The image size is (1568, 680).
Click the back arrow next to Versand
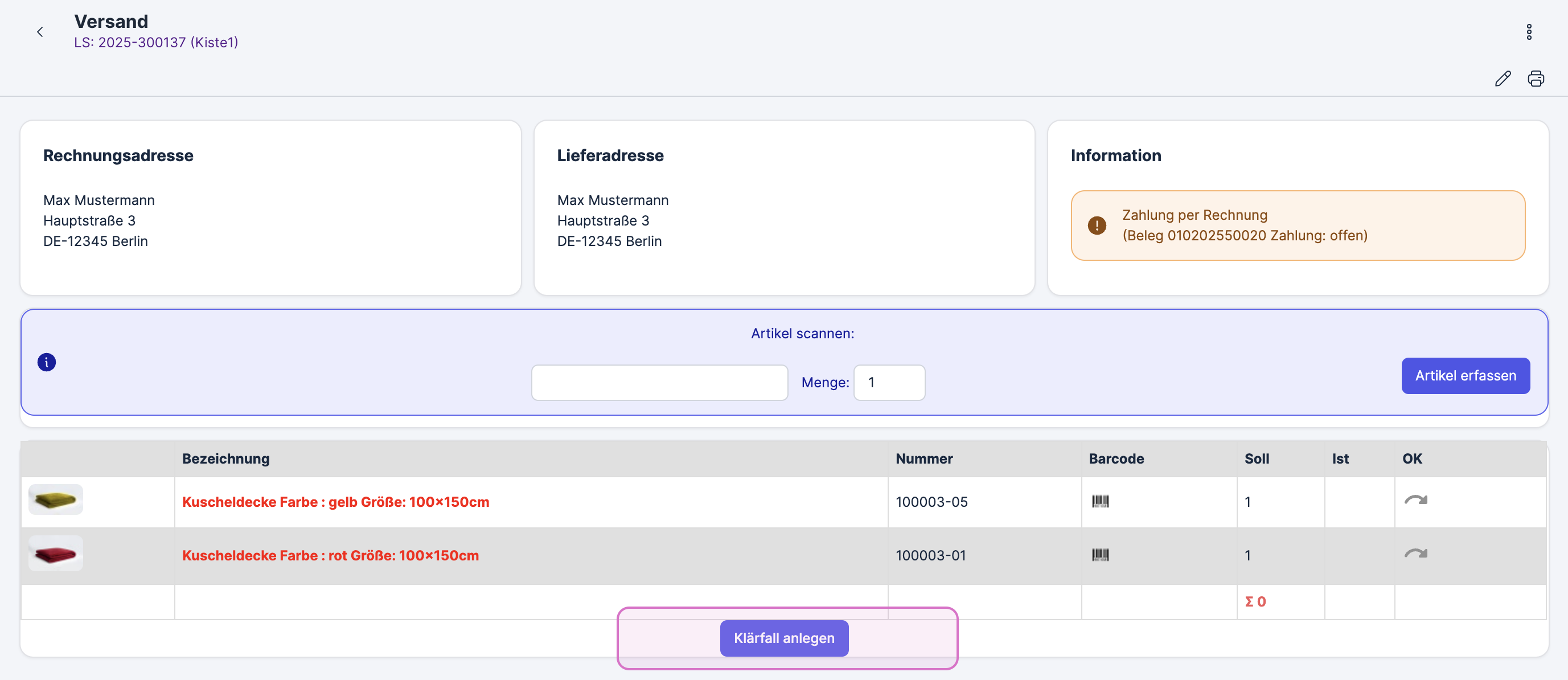[40, 32]
